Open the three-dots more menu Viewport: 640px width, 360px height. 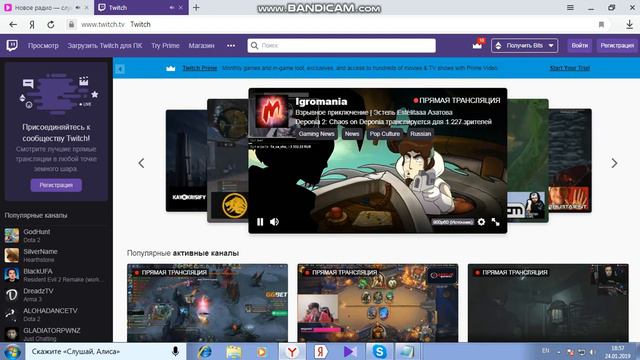coord(231,46)
